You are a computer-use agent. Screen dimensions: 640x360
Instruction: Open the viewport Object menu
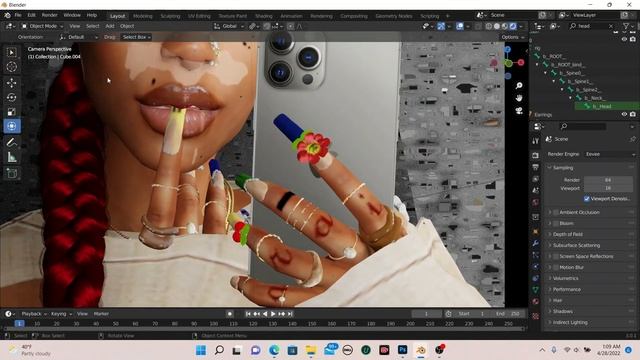click(127, 26)
